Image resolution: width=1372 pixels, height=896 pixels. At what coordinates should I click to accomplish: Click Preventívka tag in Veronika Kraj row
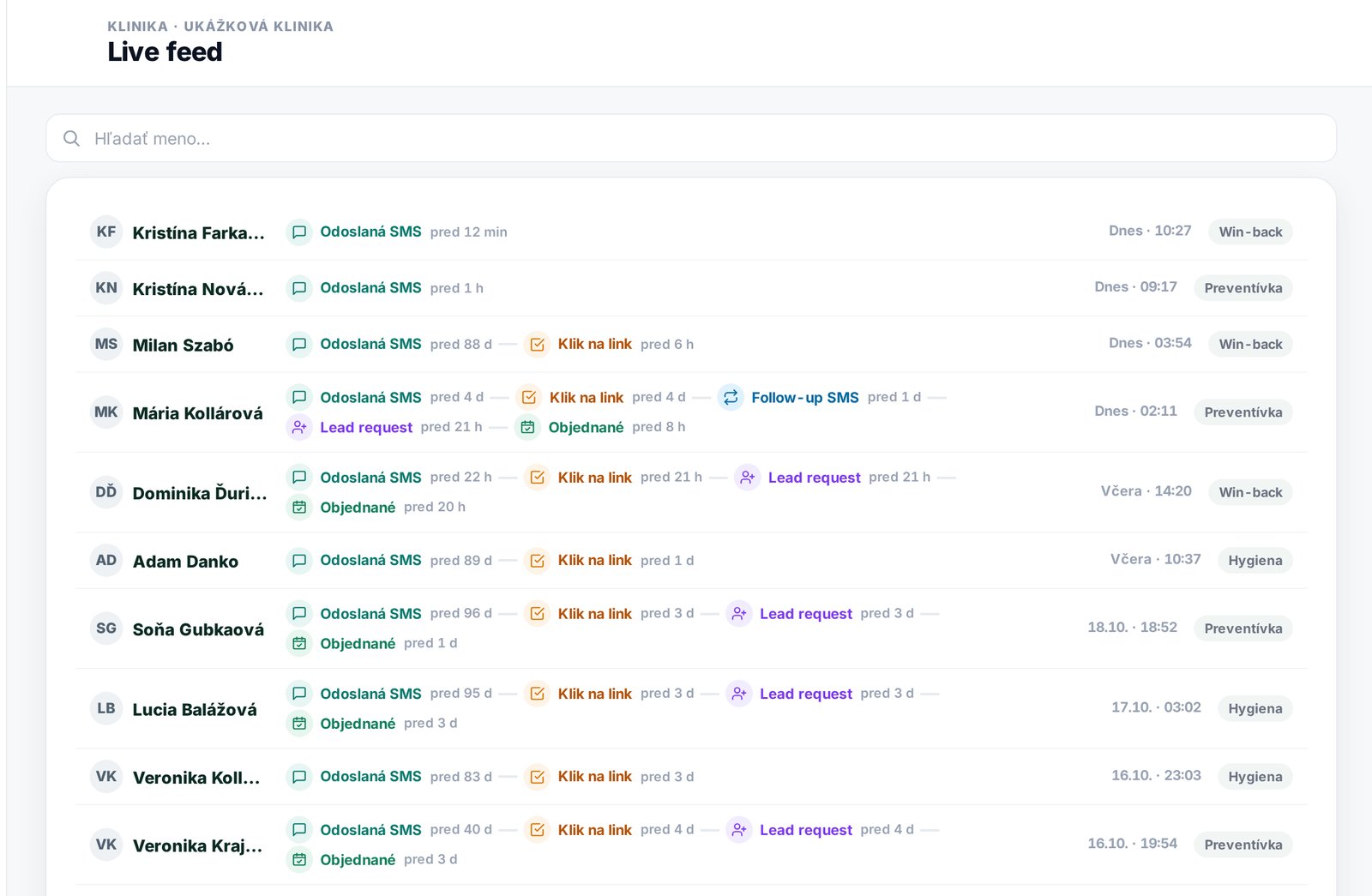pos(1243,845)
